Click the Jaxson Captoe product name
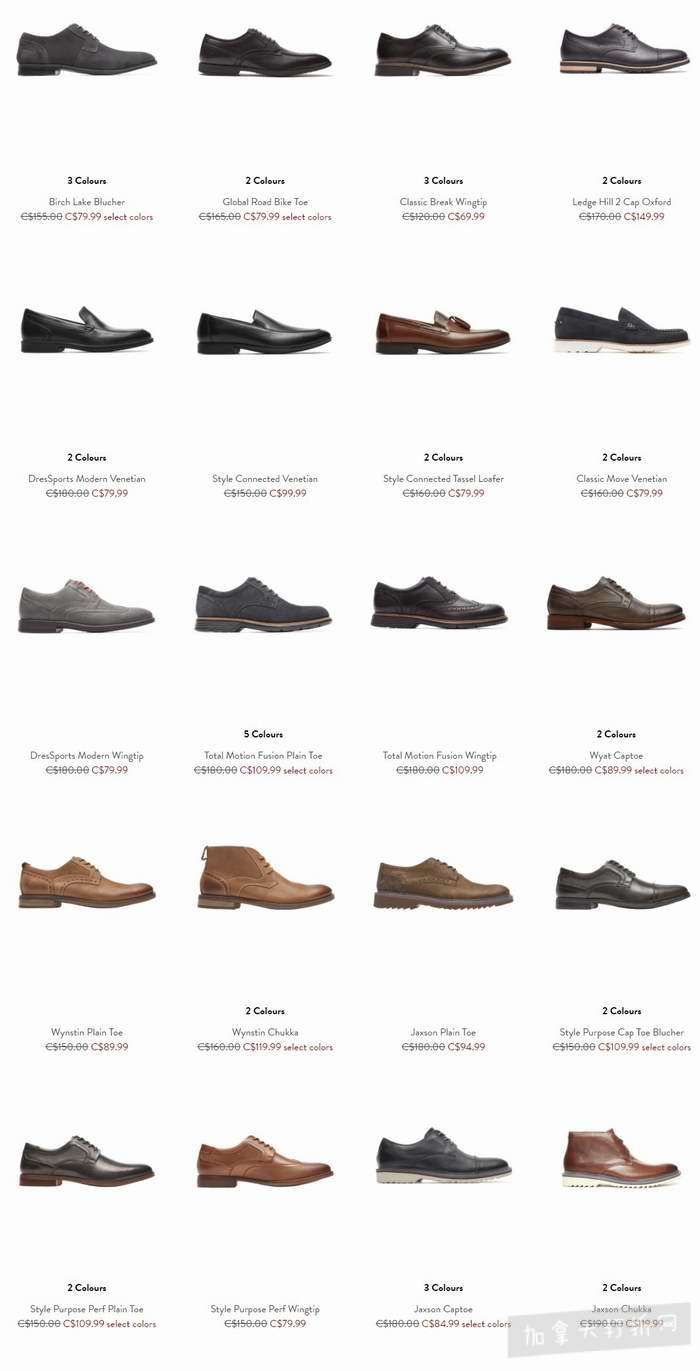700x1371 pixels. (x=443, y=1310)
